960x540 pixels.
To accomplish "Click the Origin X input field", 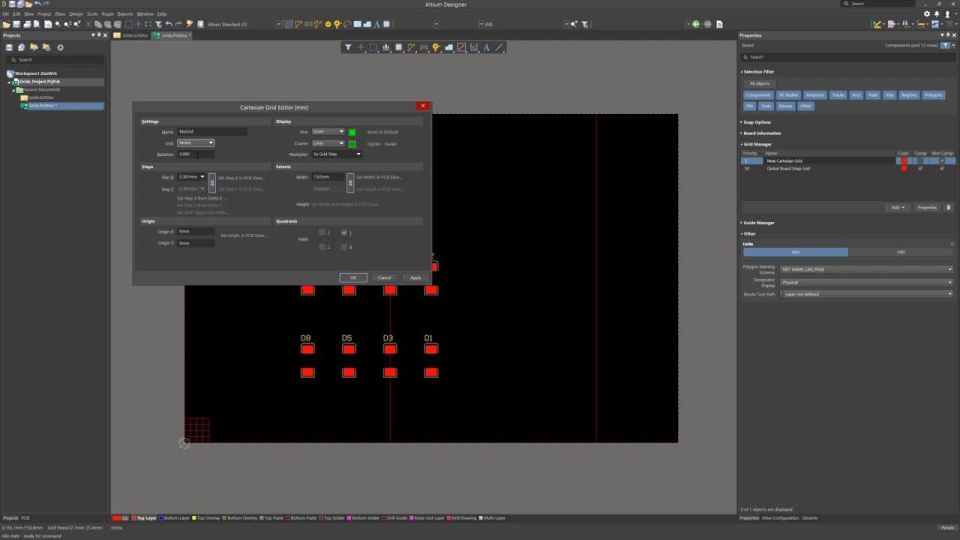I will pyautogui.click(x=196, y=231).
